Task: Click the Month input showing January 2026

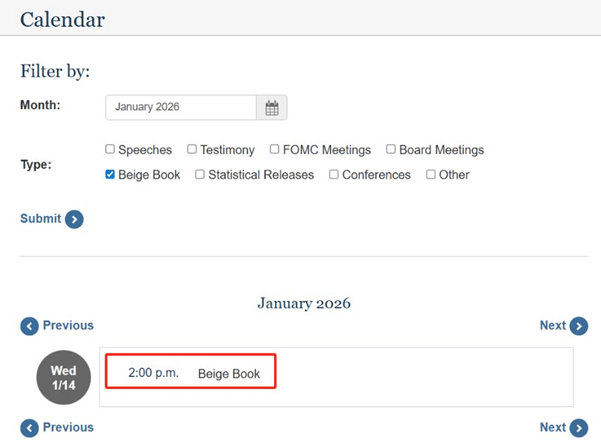Action: pyautogui.click(x=181, y=108)
